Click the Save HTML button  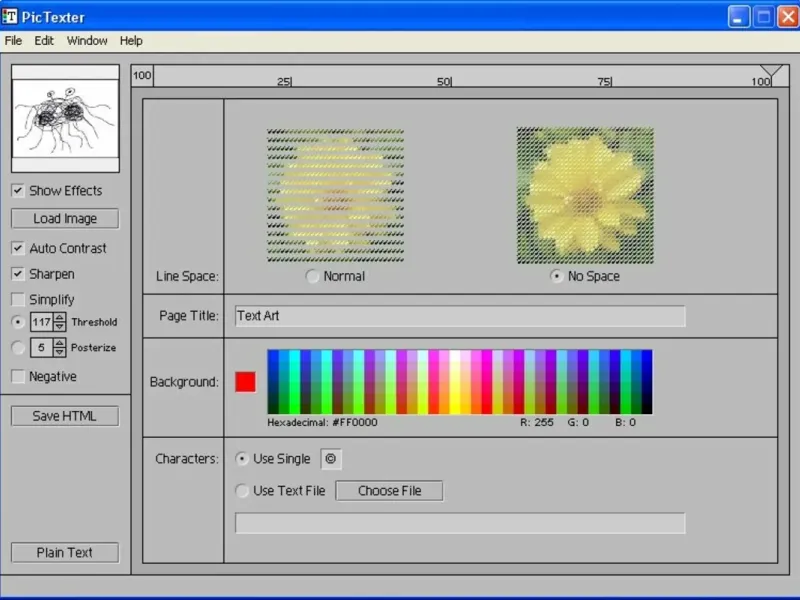click(x=65, y=416)
